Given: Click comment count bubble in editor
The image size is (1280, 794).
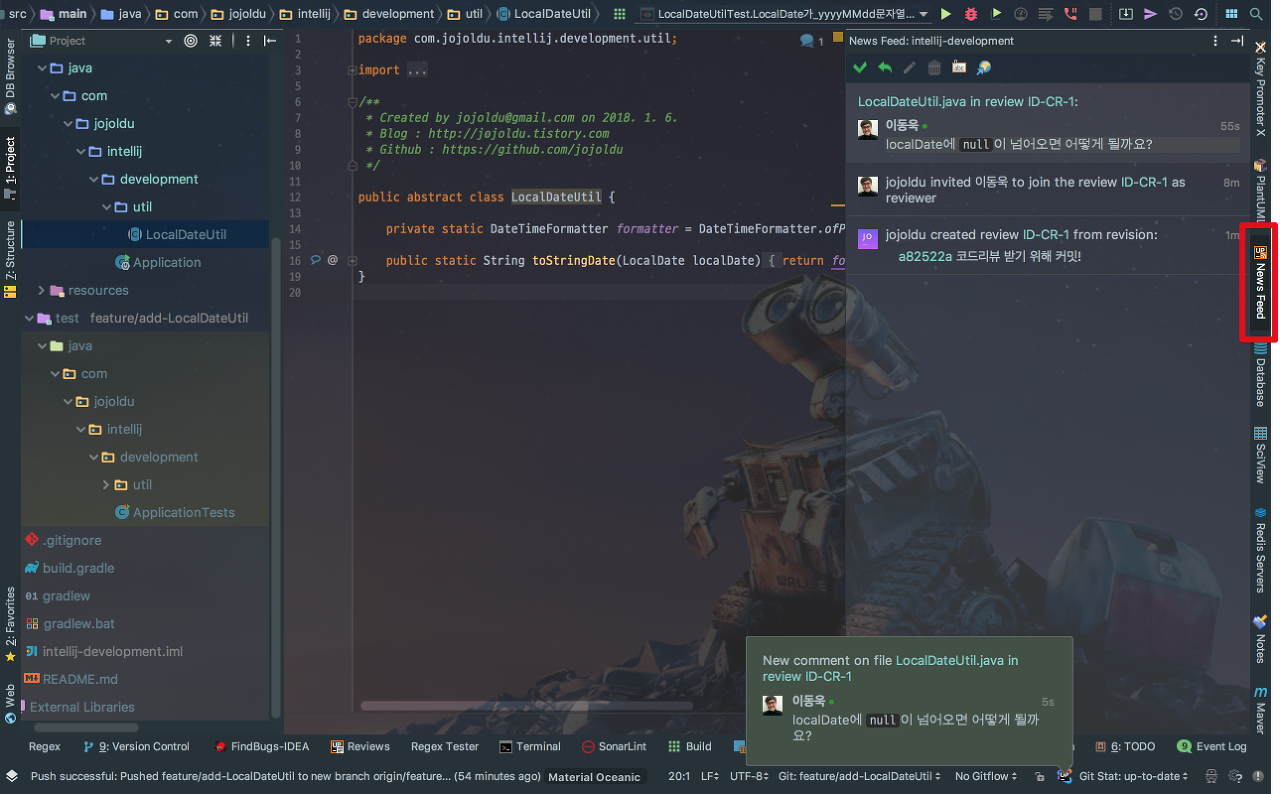Looking at the screenshot, I should 812,41.
